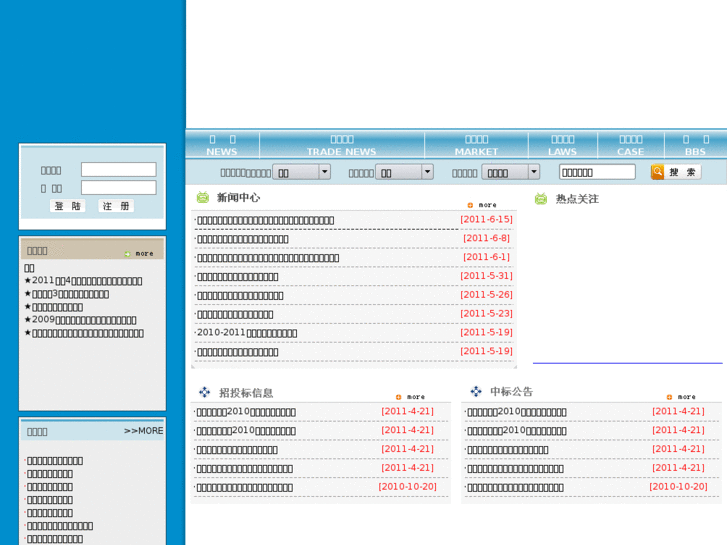Click the green icon beside 热点关注

point(541,199)
